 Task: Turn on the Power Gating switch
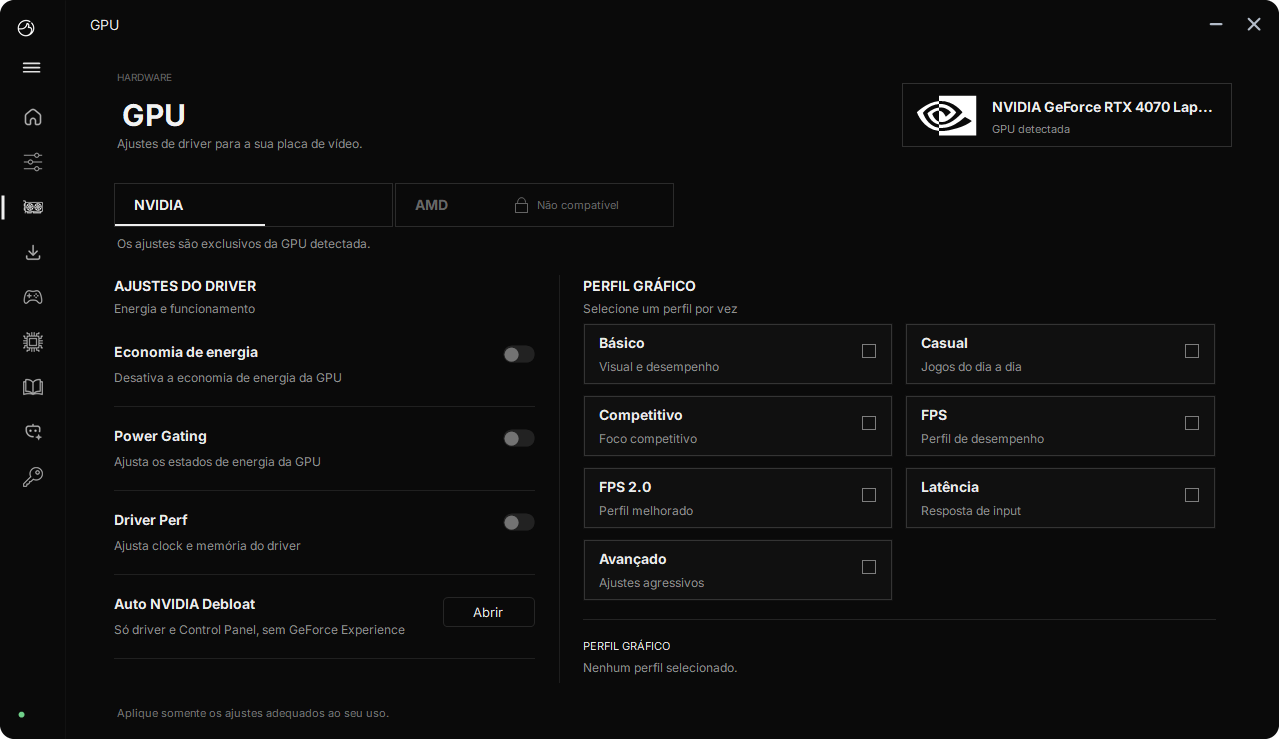tap(519, 438)
